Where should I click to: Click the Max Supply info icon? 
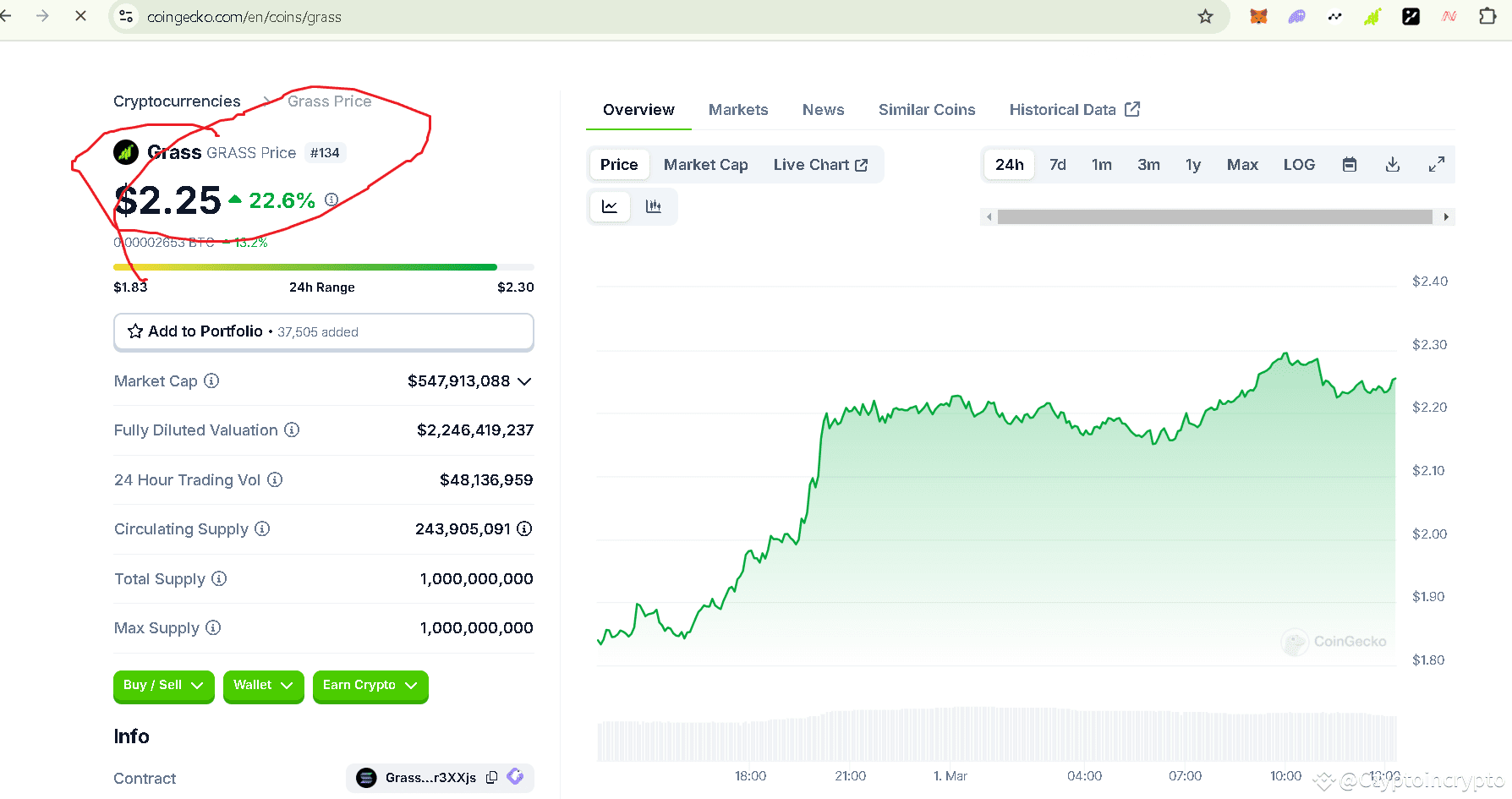click(x=213, y=627)
